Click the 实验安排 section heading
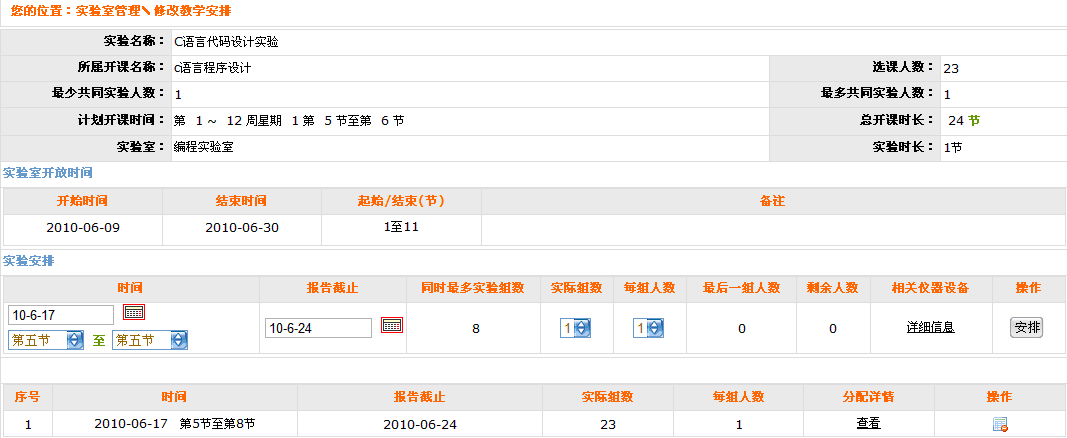1067x438 pixels. tap(28, 261)
